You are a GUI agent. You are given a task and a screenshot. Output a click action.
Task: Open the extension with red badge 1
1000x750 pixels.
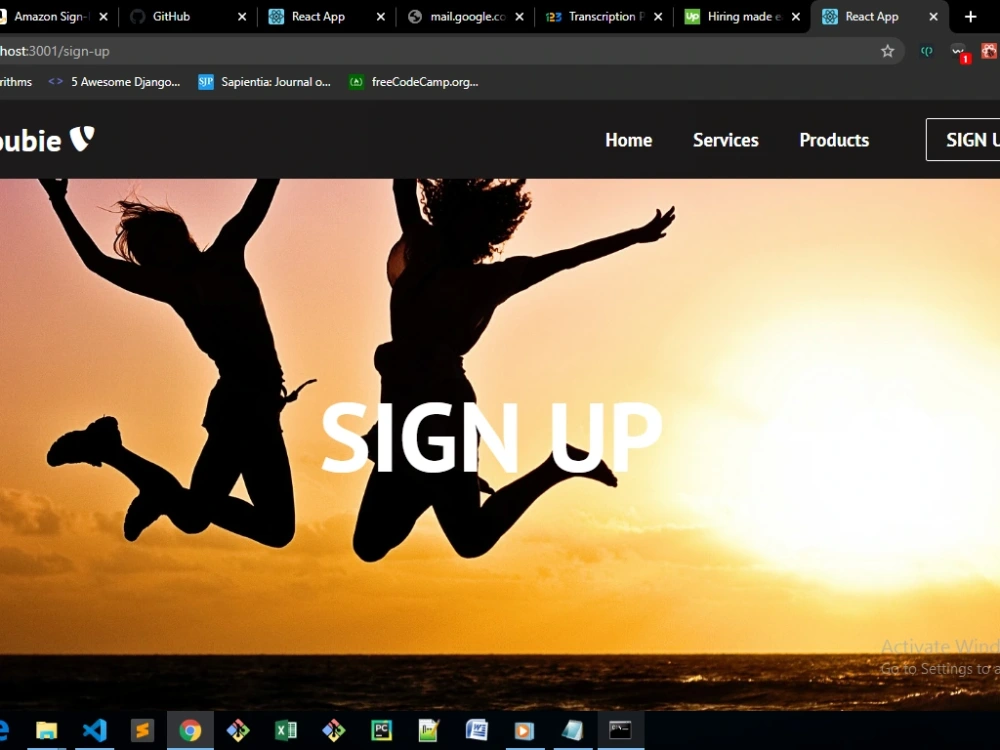click(959, 52)
